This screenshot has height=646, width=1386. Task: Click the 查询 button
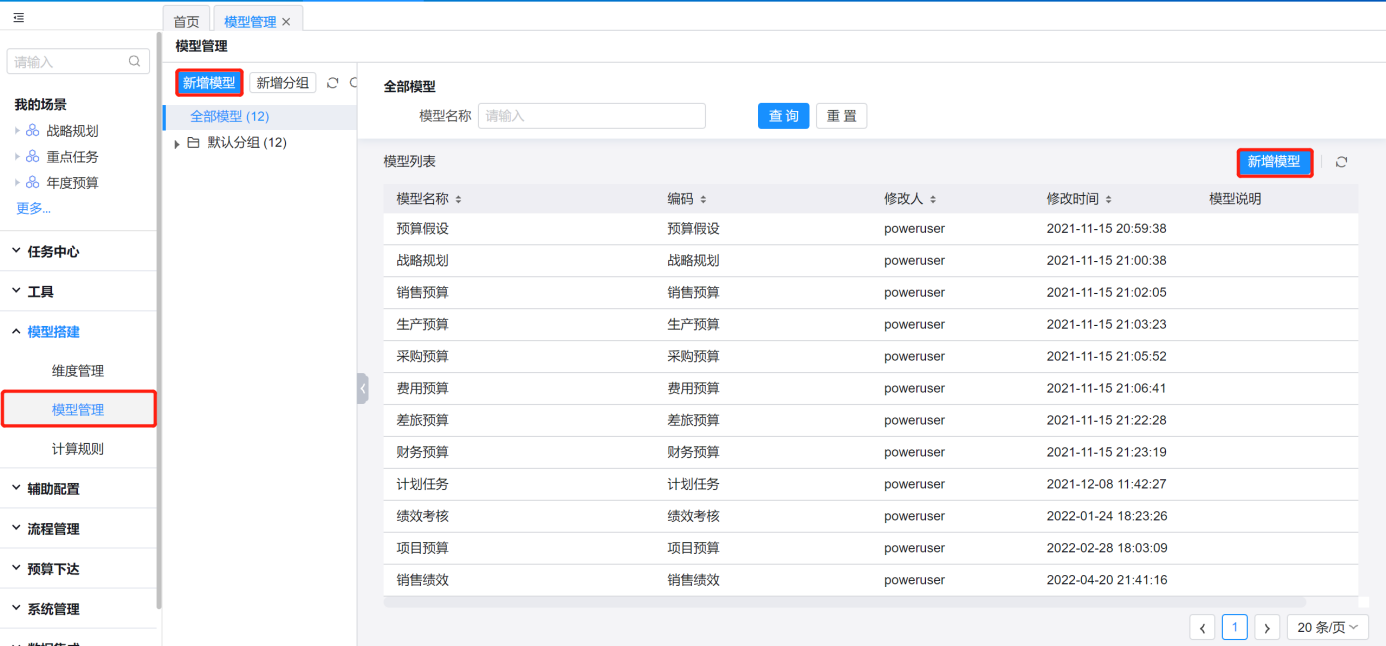pos(783,116)
